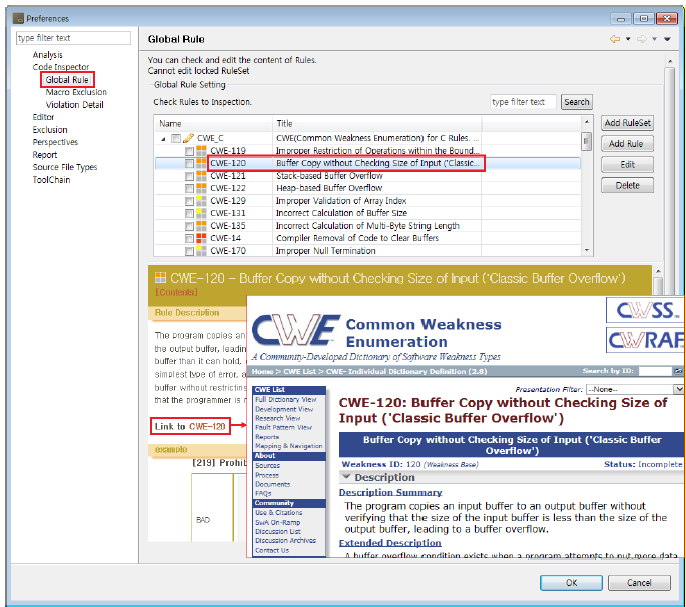Screen dimensions: 686x607
Task: Click the Preferences window title icon
Action: pyautogui.click(x=18, y=18)
